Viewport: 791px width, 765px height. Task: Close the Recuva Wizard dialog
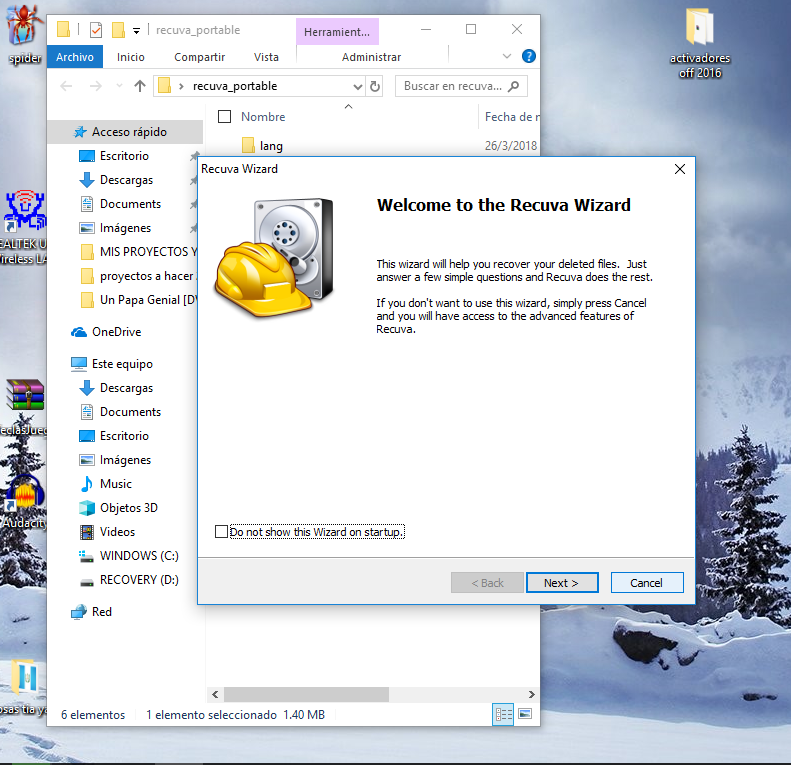pyautogui.click(x=680, y=169)
